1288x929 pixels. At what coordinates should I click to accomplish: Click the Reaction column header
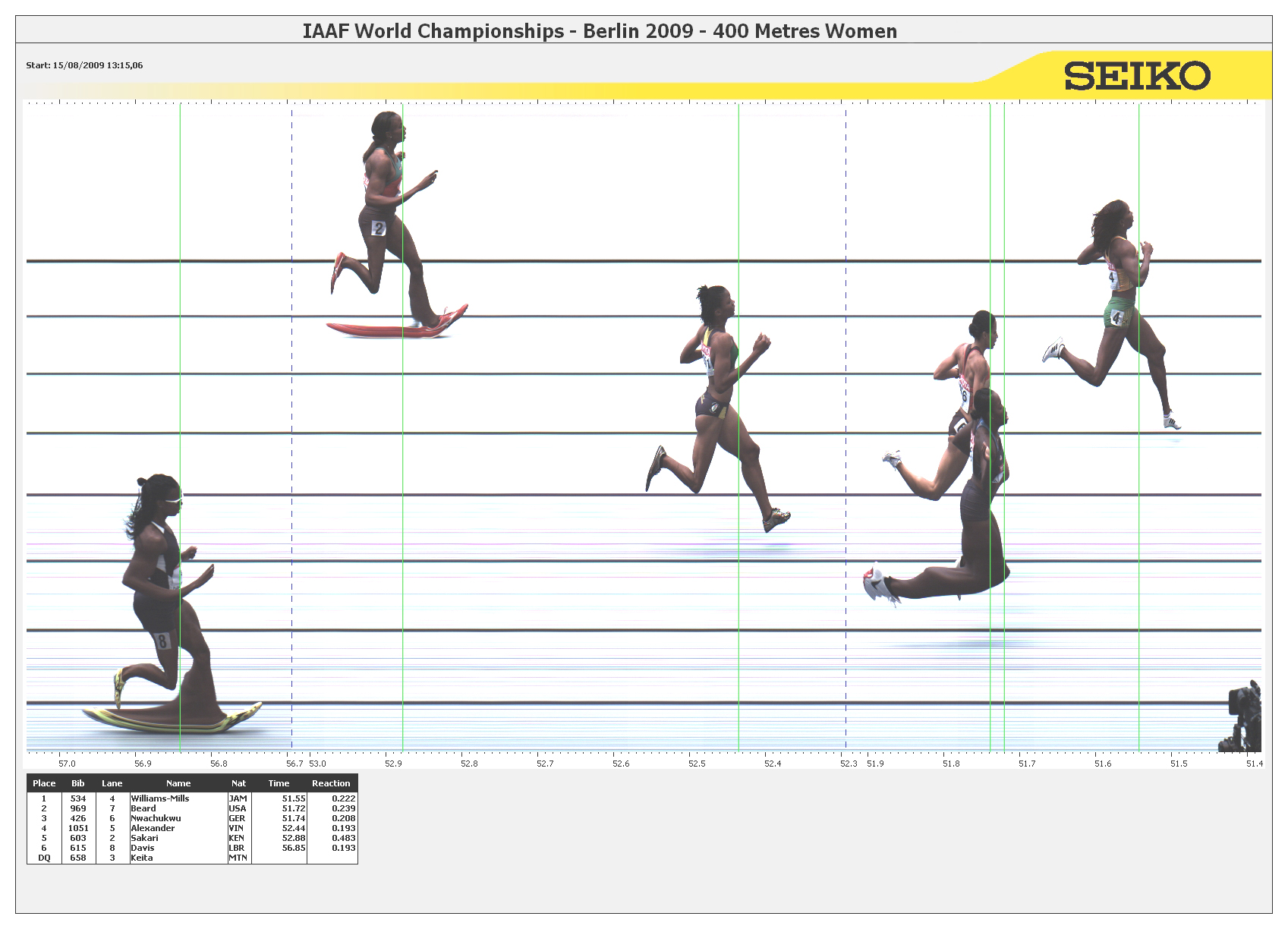(x=331, y=783)
